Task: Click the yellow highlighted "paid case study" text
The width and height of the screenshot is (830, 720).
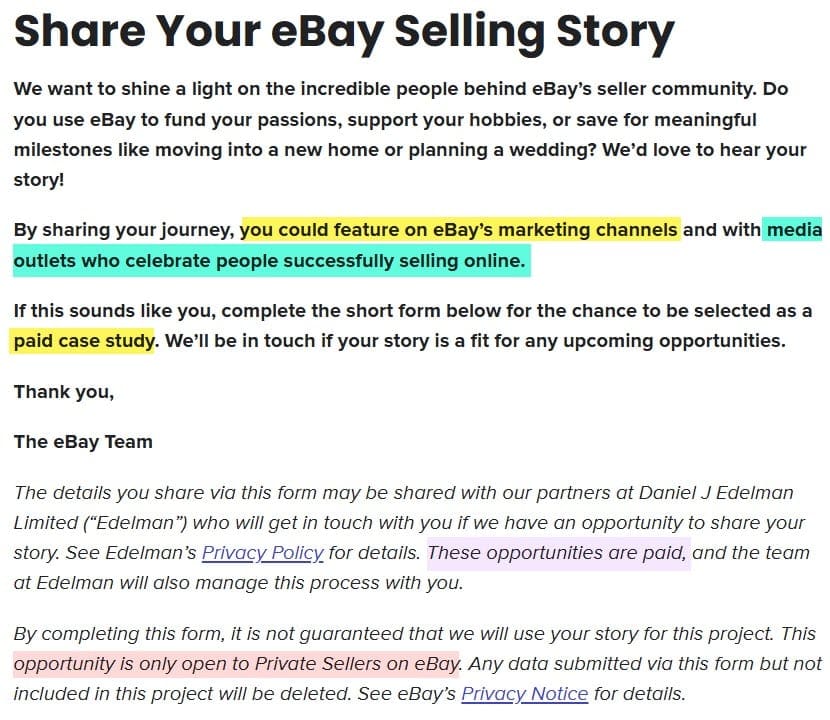Action: click(84, 341)
